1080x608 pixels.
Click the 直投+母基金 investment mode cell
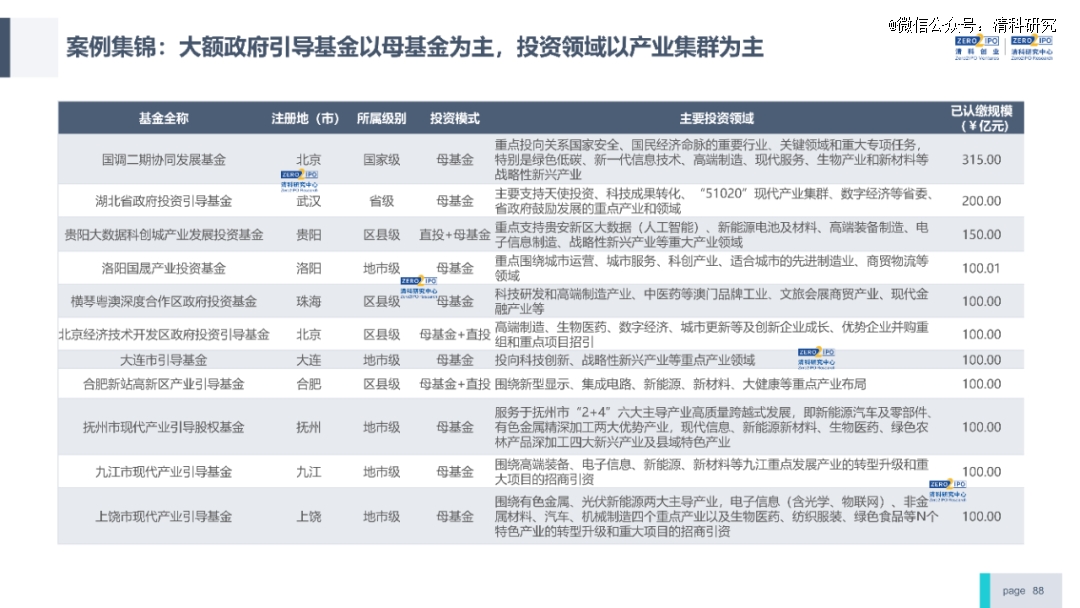pyautogui.click(x=455, y=235)
